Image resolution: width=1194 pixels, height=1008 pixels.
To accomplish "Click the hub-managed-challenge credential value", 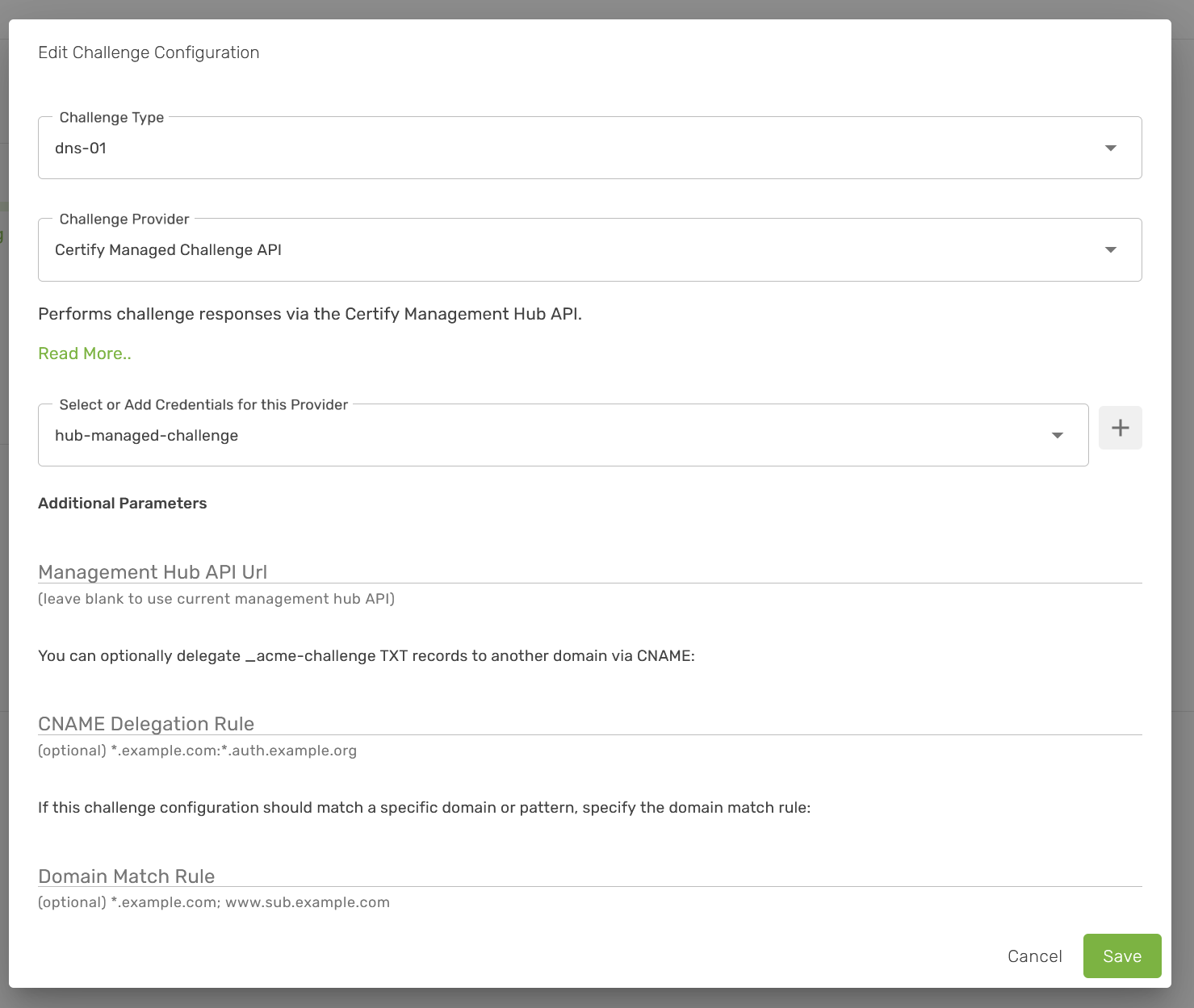I will click(x=146, y=436).
